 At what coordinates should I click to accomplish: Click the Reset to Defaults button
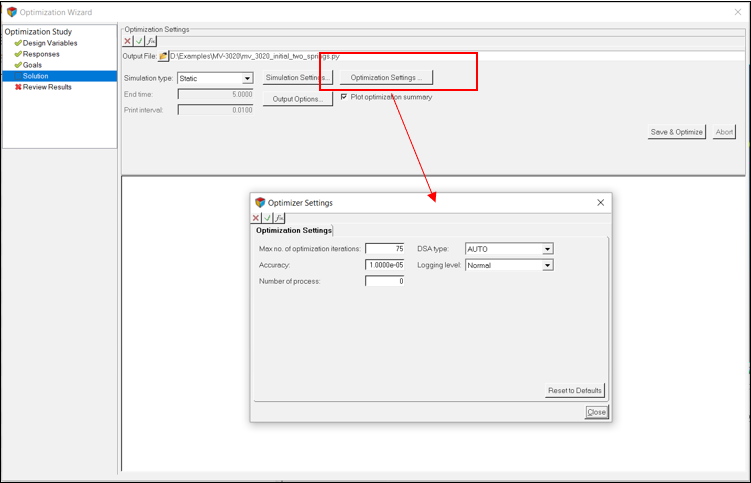point(575,391)
